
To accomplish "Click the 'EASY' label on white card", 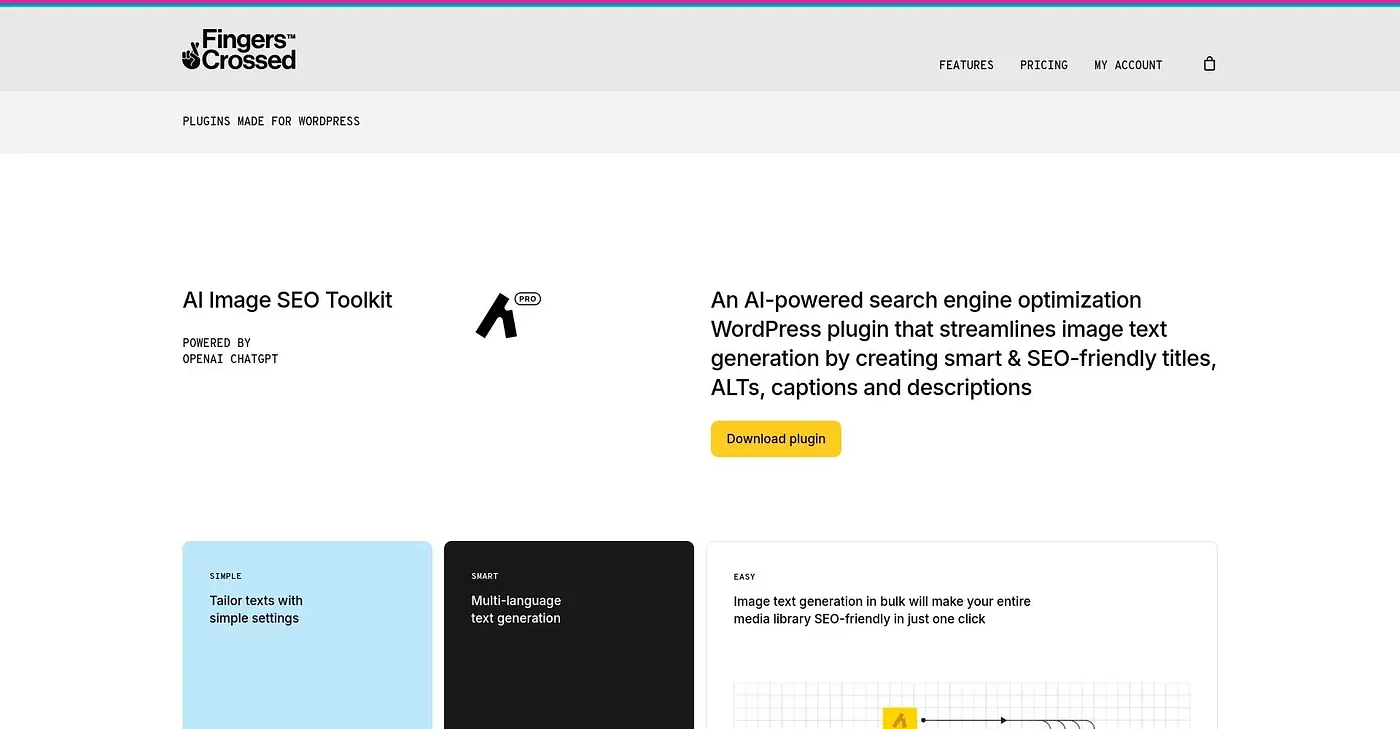I will [745, 577].
